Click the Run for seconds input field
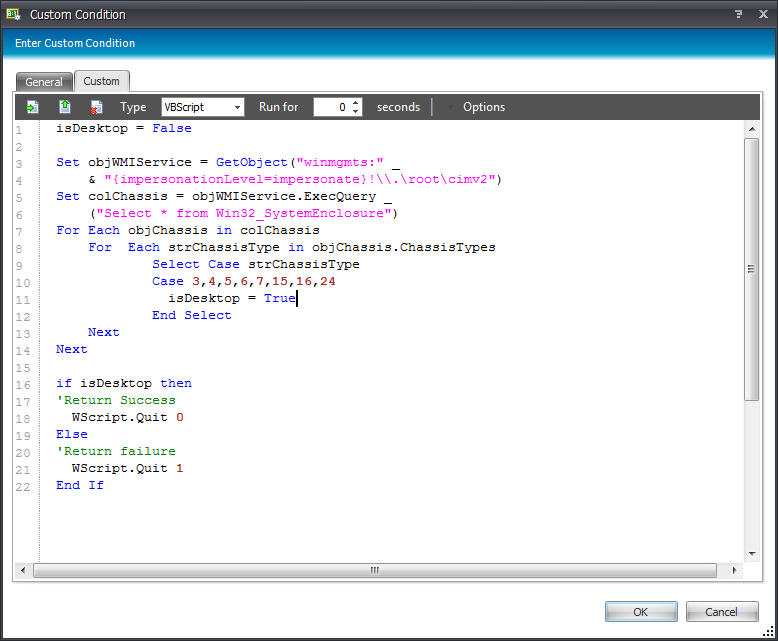 (331, 107)
